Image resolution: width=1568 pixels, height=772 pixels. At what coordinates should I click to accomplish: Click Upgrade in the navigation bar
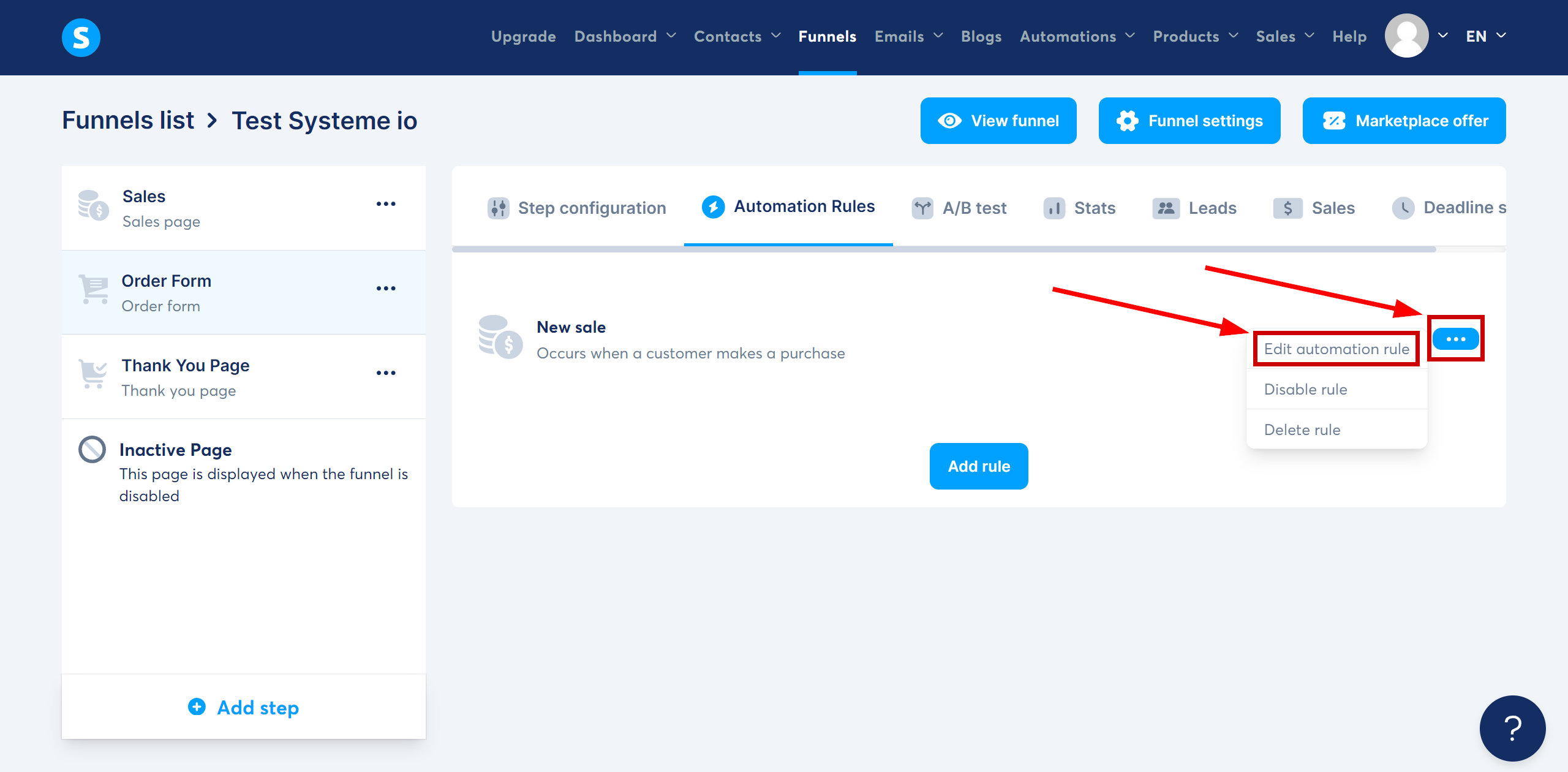(524, 36)
